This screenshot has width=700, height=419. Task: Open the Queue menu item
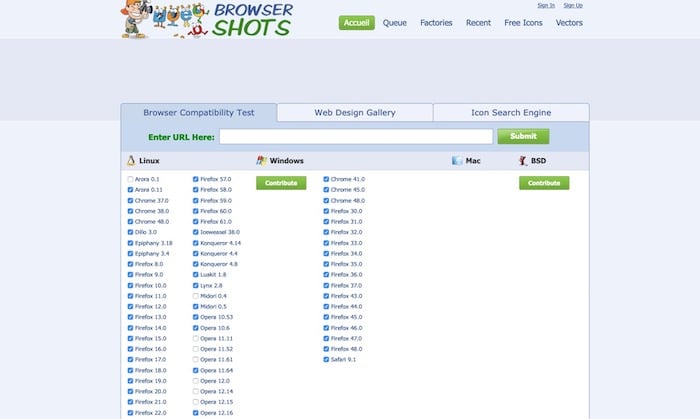(x=394, y=23)
